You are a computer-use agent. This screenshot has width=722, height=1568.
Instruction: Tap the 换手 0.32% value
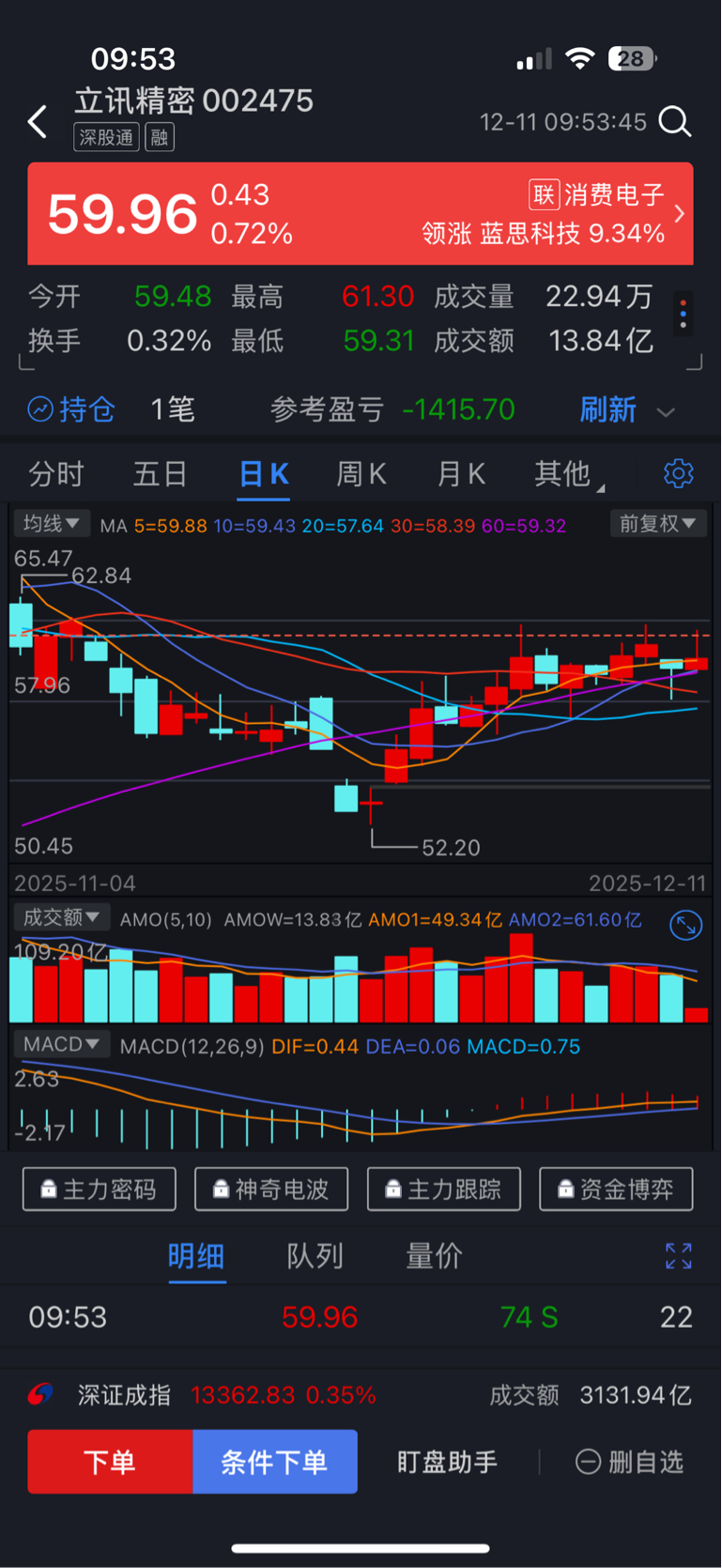tap(169, 340)
